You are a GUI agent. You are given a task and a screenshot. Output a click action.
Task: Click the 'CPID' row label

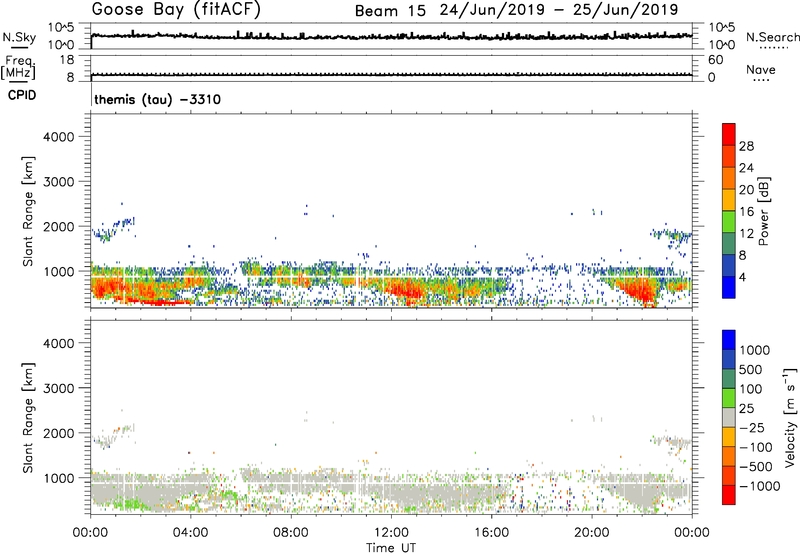coord(22,95)
